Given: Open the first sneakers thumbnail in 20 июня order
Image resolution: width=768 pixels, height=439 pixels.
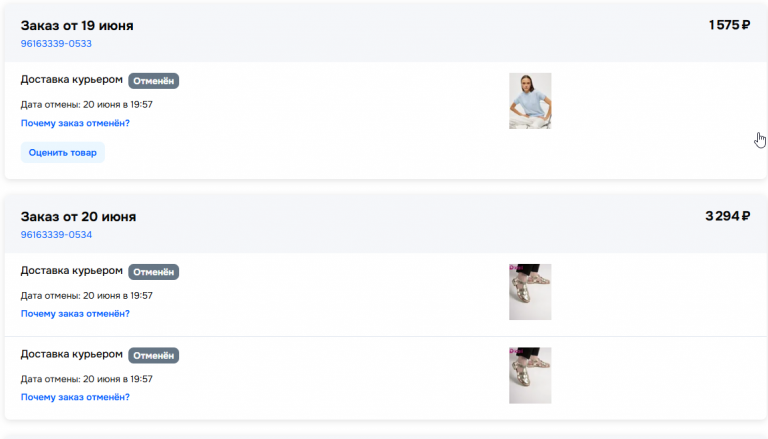Looking at the screenshot, I should tap(530, 292).
